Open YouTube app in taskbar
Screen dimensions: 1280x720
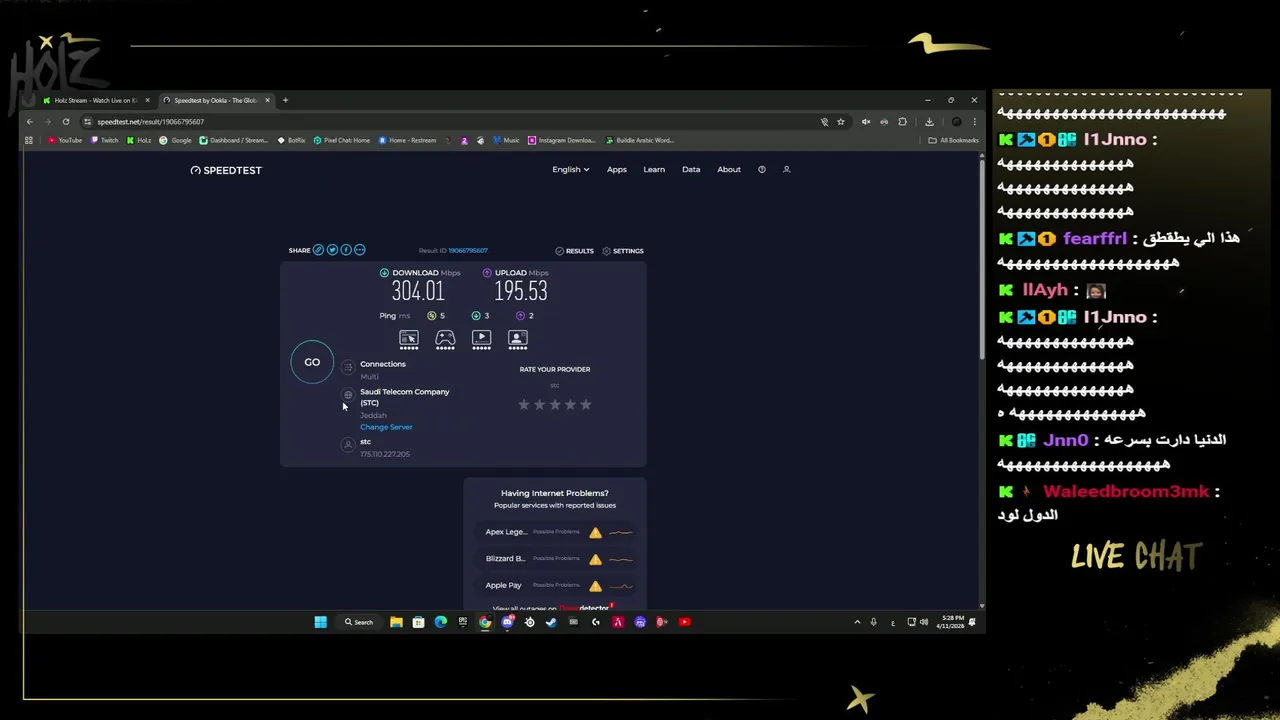(684, 622)
